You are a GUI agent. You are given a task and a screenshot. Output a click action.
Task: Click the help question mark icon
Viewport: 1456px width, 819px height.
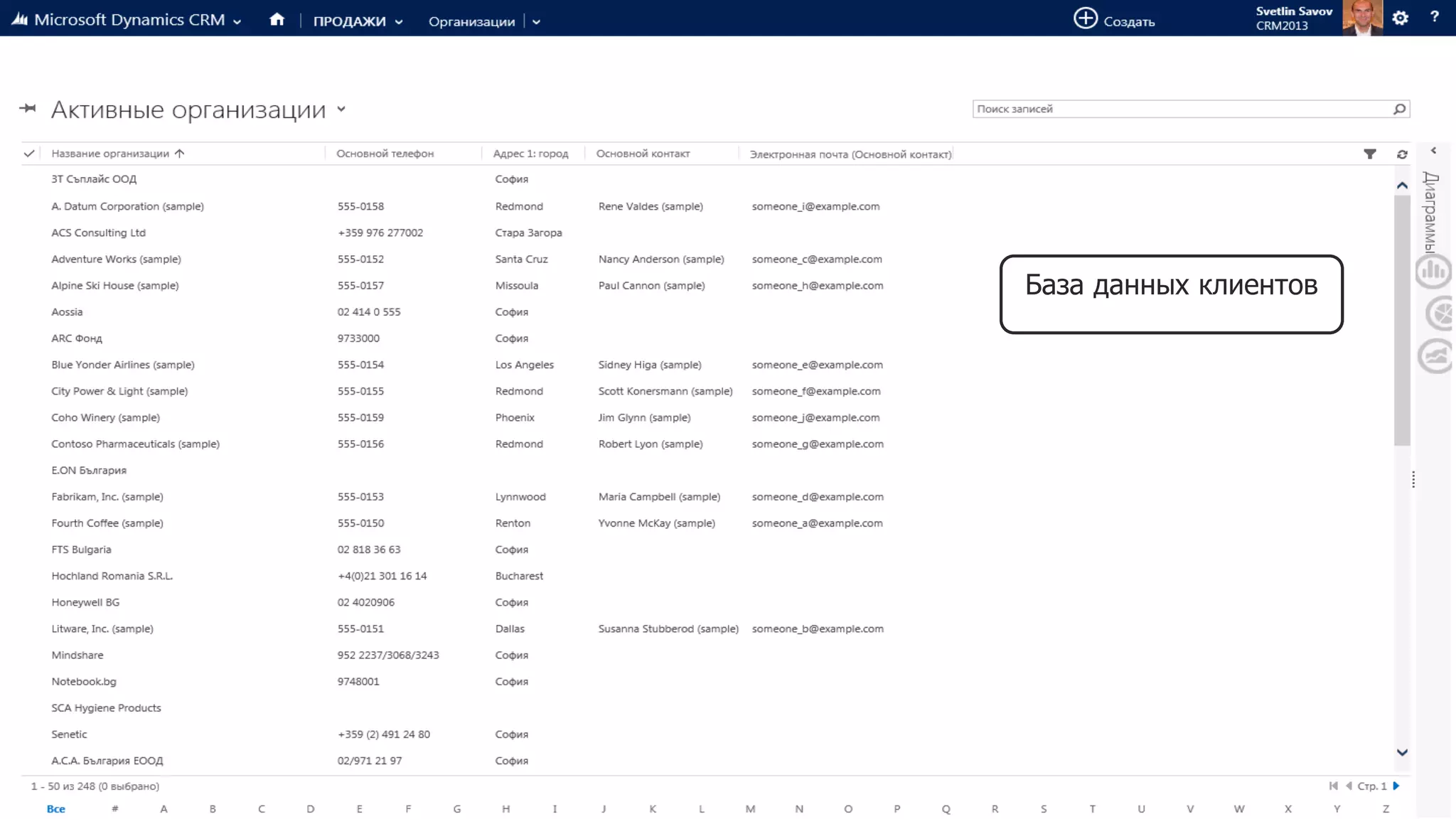click(1434, 17)
